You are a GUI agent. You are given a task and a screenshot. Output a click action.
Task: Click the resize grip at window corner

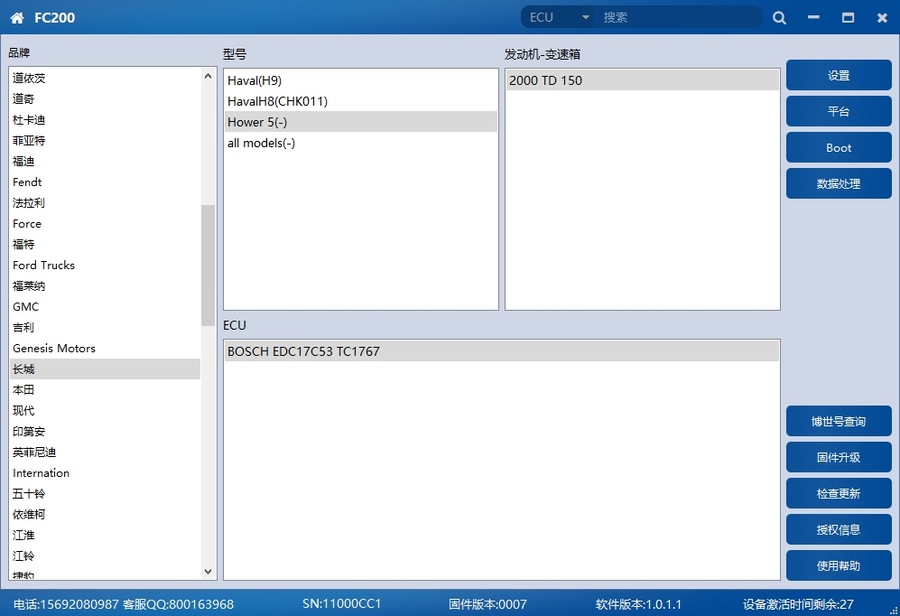pyautogui.click(x=894, y=611)
